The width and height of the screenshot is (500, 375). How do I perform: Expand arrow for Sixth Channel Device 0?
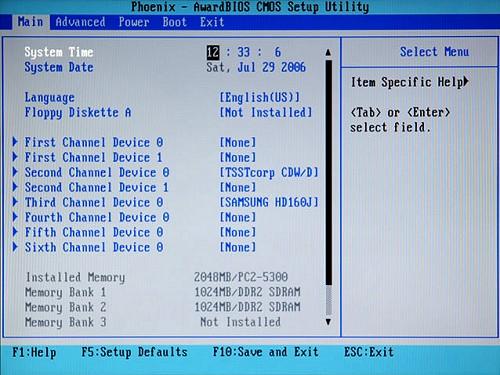pyautogui.click(x=15, y=247)
